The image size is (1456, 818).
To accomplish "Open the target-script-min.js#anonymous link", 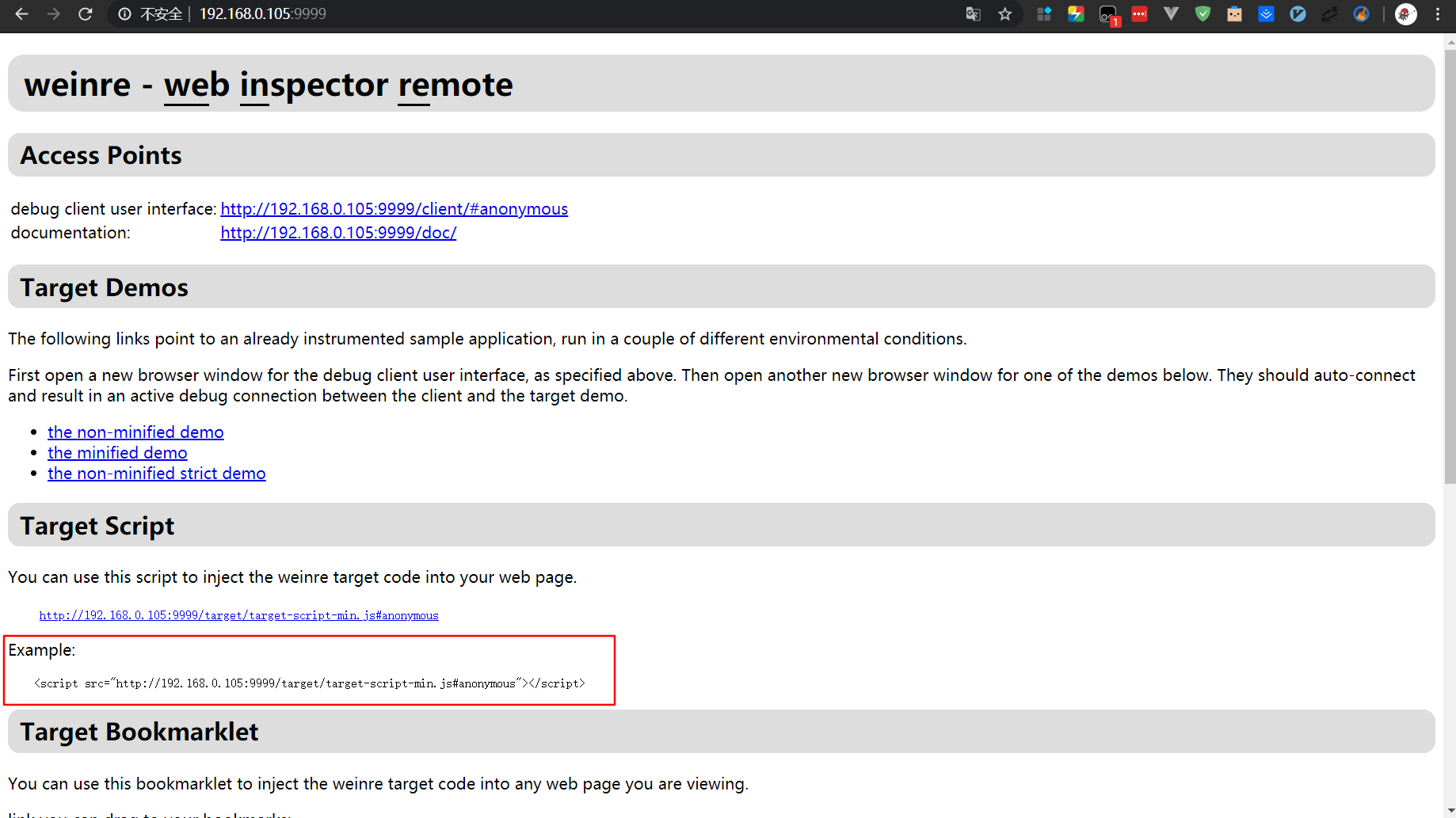I will (238, 615).
